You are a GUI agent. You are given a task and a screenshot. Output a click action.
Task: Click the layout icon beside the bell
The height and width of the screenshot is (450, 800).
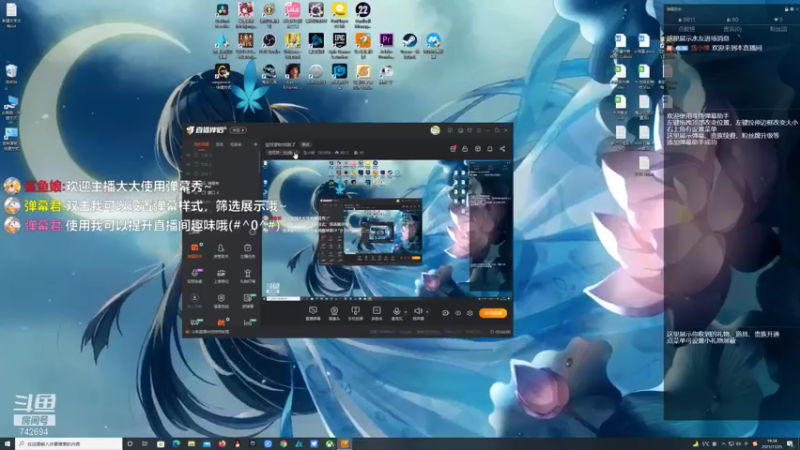(478, 148)
